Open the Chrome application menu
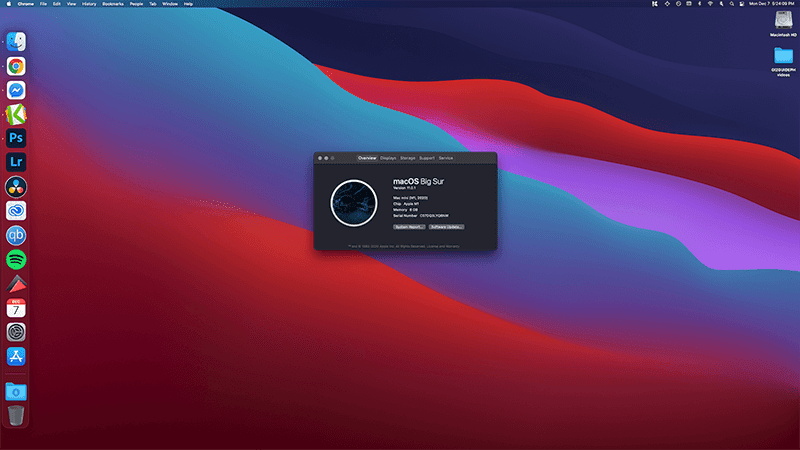800x450 pixels. tap(26, 4)
